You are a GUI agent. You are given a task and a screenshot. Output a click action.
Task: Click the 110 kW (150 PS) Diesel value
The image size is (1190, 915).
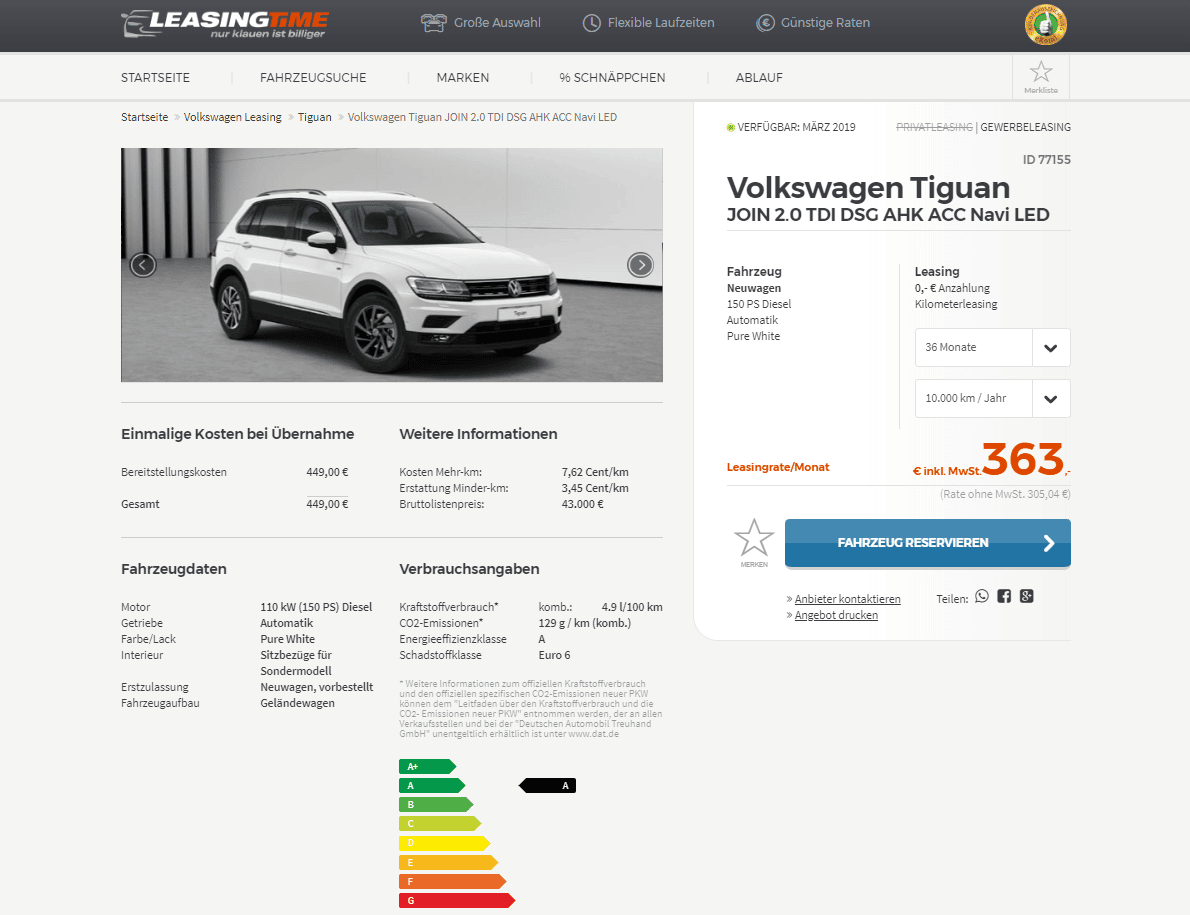click(x=316, y=607)
